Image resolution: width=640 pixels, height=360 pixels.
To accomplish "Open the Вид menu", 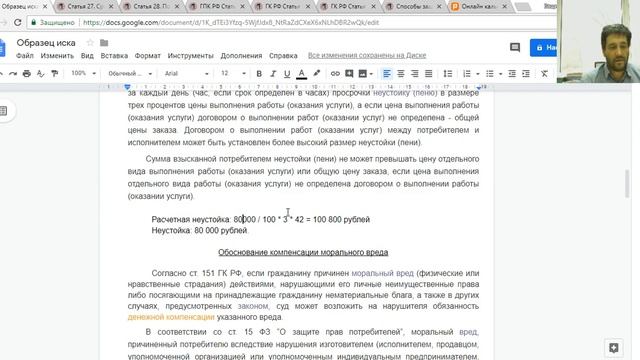I will tap(87, 56).
